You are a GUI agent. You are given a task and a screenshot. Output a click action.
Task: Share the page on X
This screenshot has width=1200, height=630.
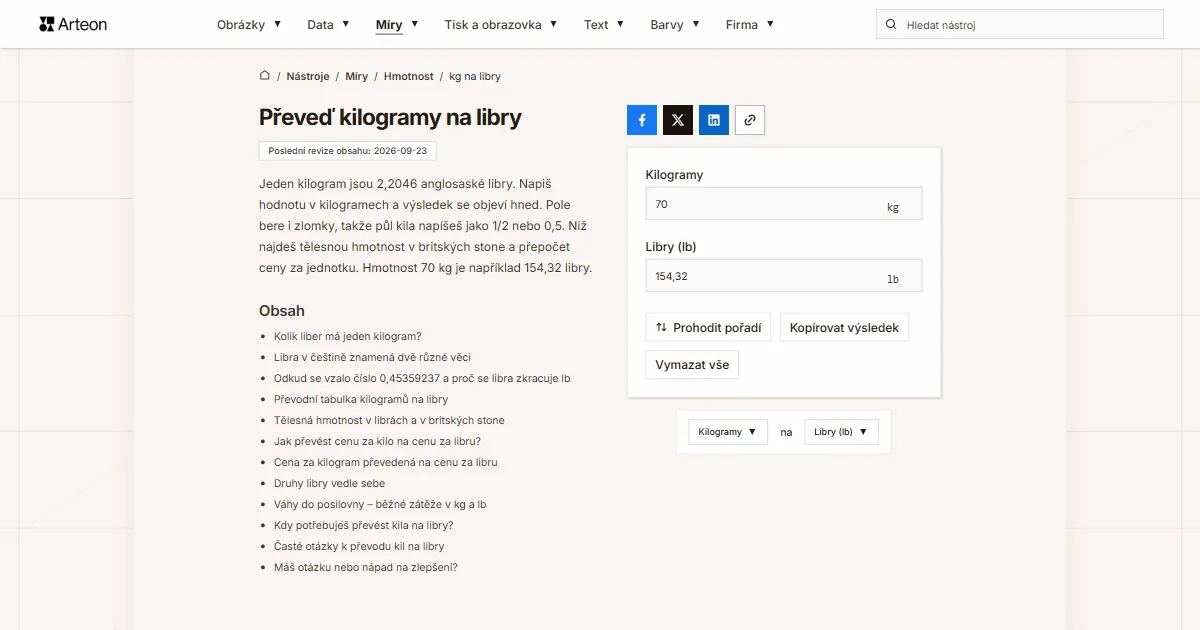click(678, 120)
